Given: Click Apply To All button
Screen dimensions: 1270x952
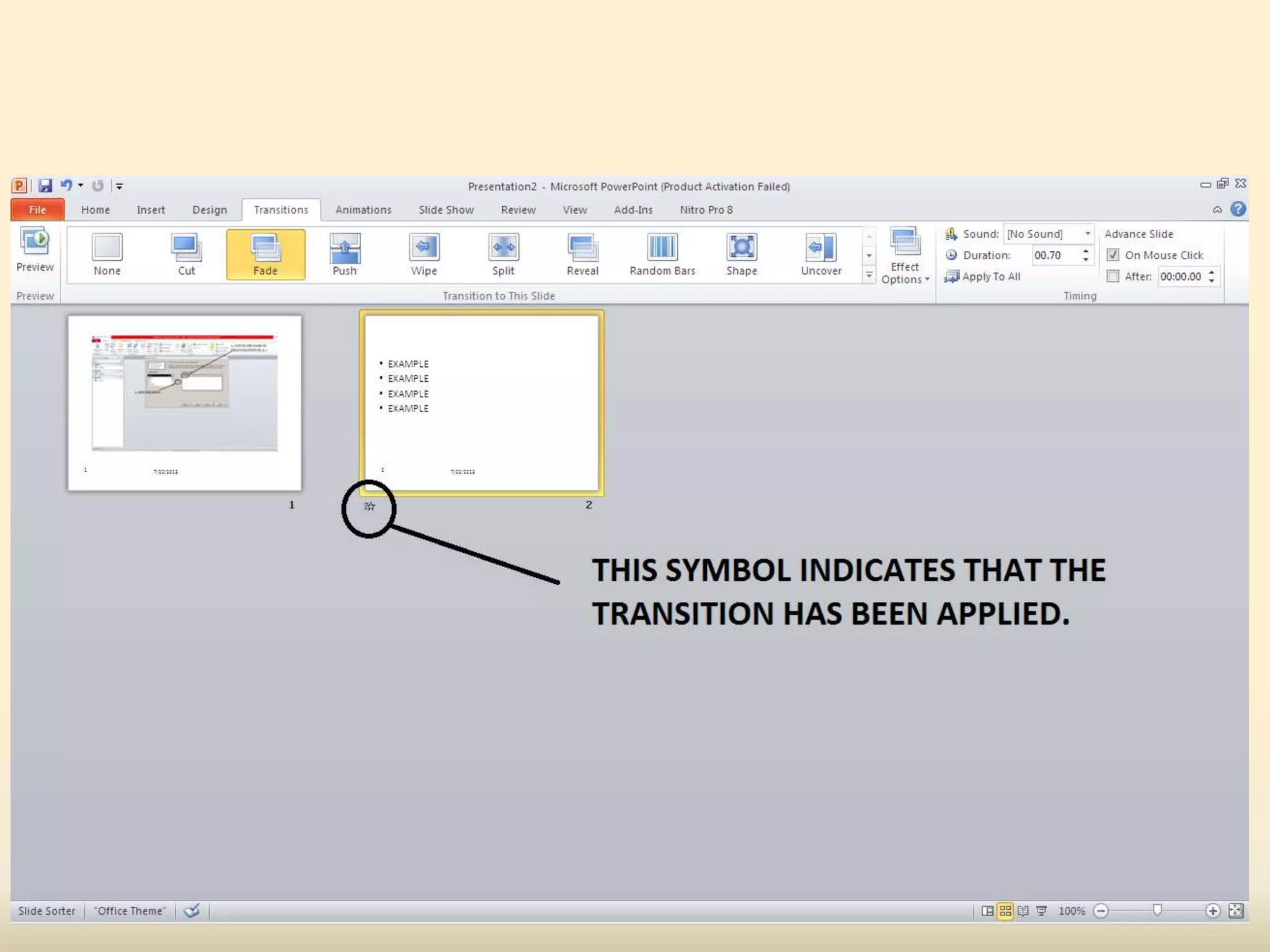Looking at the screenshot, I should pos(983,276).
